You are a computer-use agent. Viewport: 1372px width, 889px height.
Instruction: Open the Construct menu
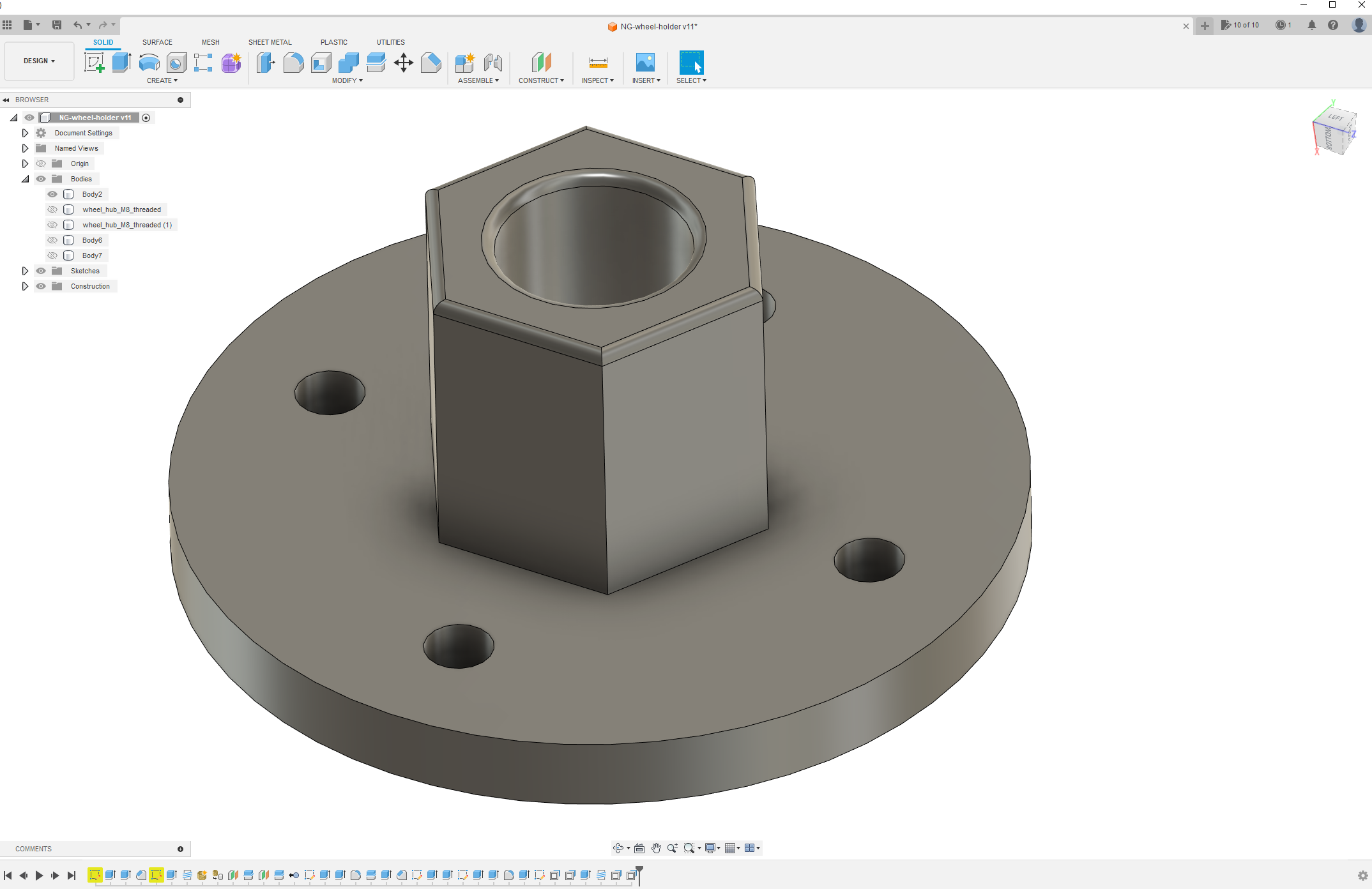pos(541,80)
